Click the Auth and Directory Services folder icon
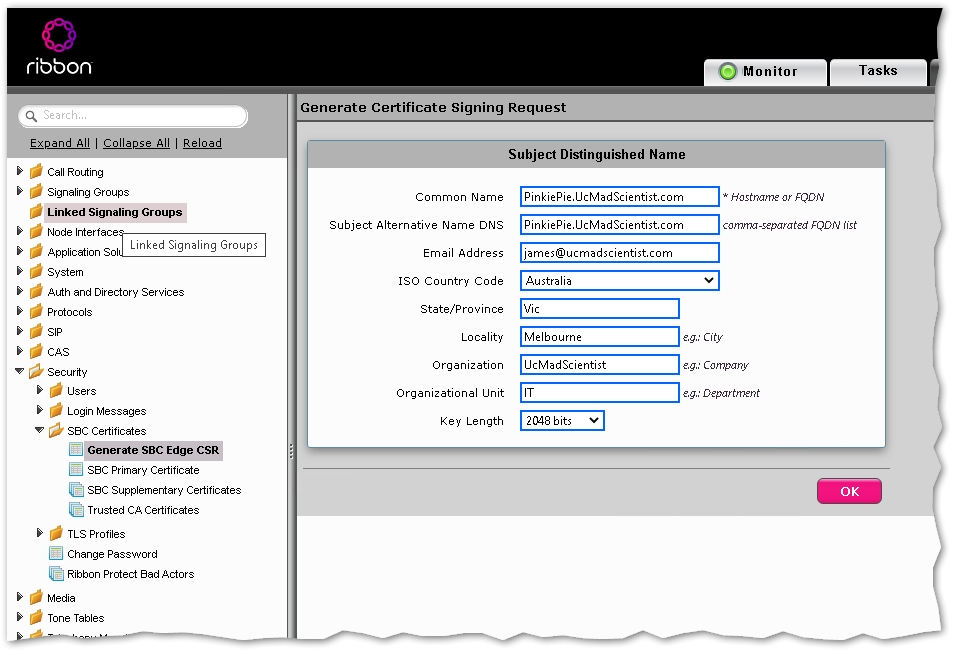 click(37, 291)
